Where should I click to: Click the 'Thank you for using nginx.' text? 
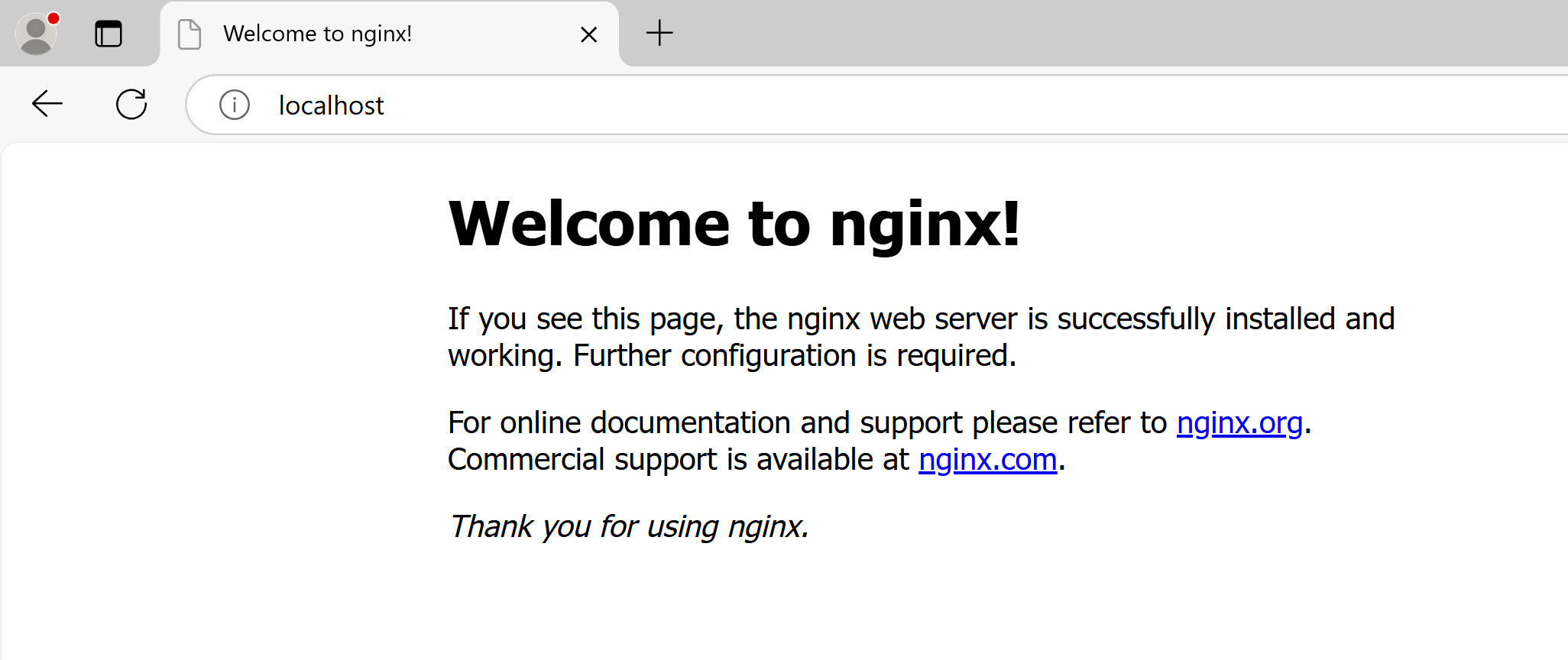pyautogui.click(x=629, y=526)
